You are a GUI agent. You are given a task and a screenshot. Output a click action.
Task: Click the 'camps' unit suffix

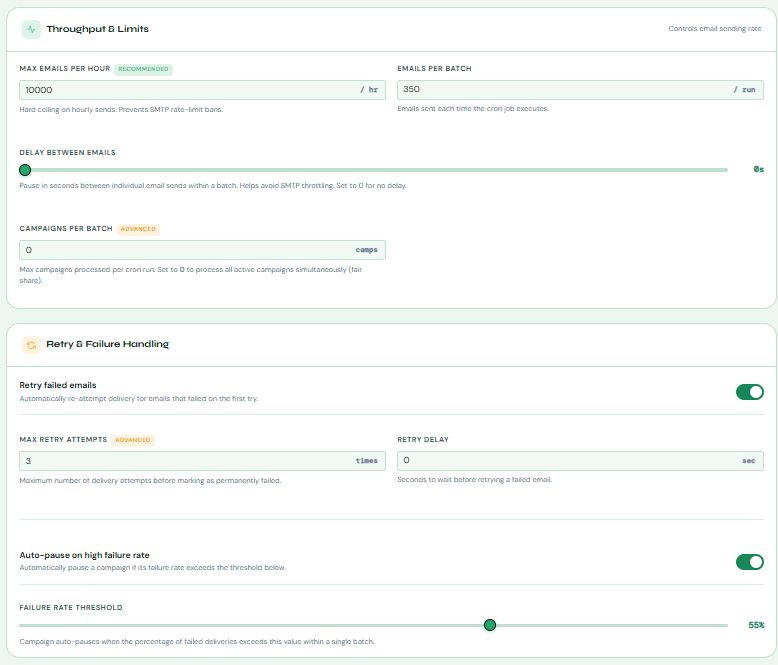367,250
